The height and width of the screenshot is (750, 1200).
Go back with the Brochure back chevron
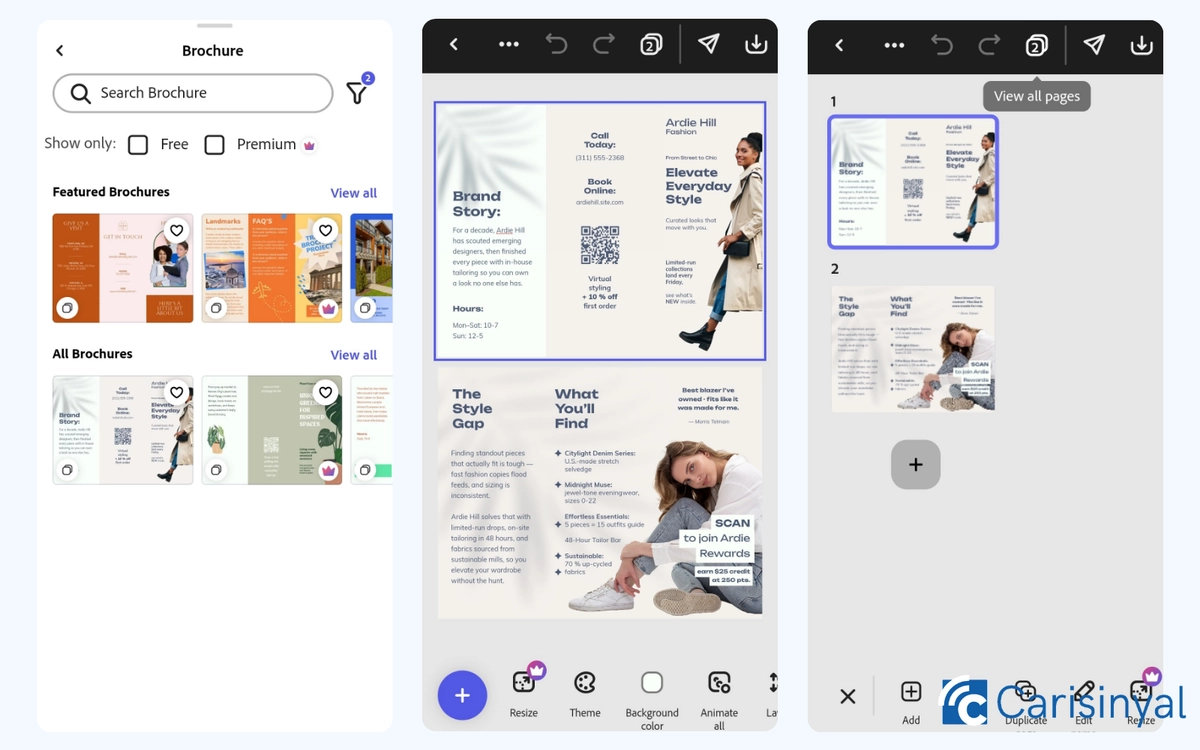pos(59,50)
